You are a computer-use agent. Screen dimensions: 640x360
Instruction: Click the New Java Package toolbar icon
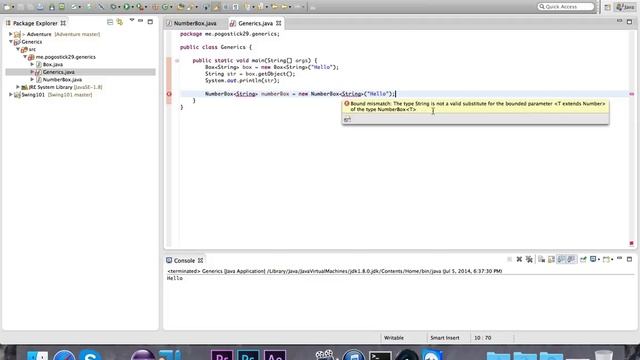click(156, 7)
